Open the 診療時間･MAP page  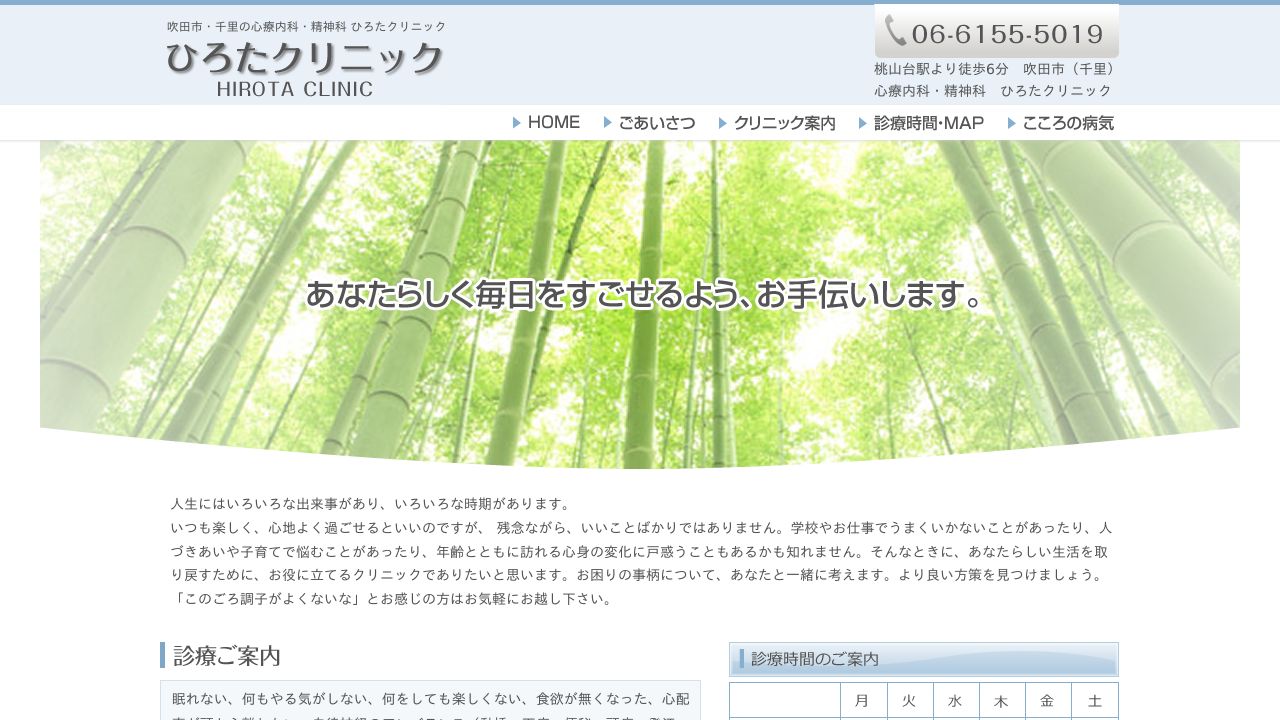[928, 122]
